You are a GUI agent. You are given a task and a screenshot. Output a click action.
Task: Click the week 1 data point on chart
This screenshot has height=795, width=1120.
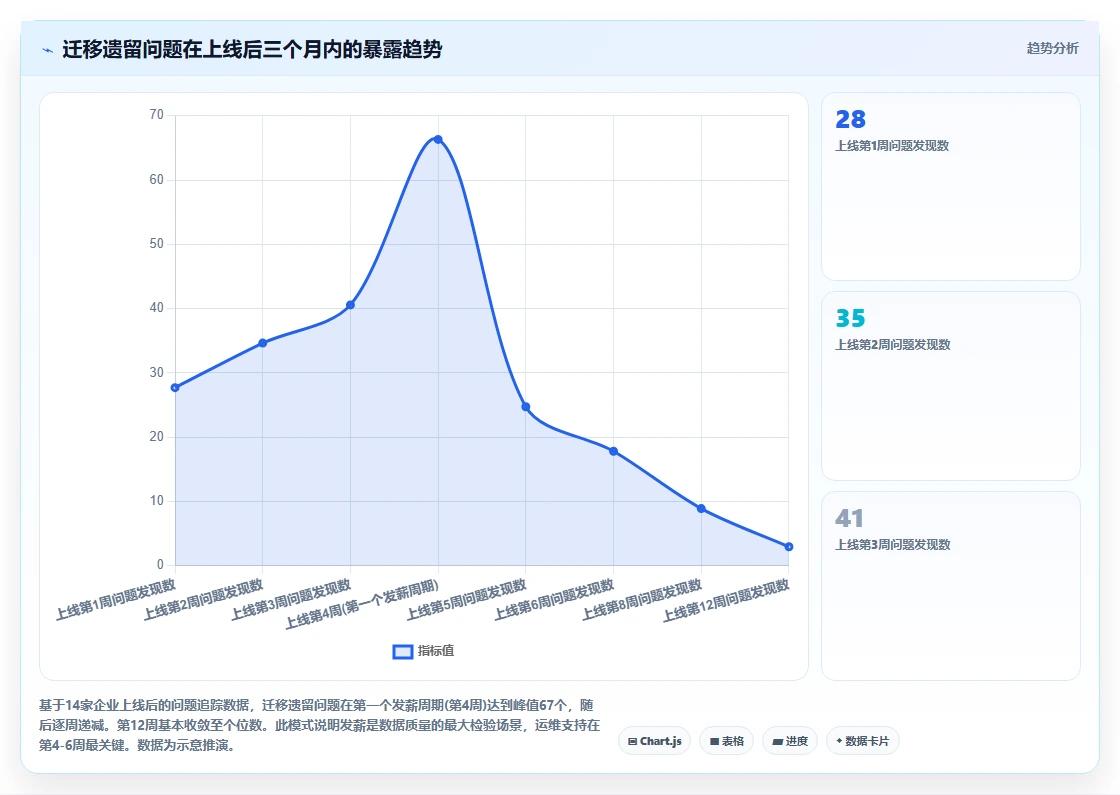[x=175, y=387]
